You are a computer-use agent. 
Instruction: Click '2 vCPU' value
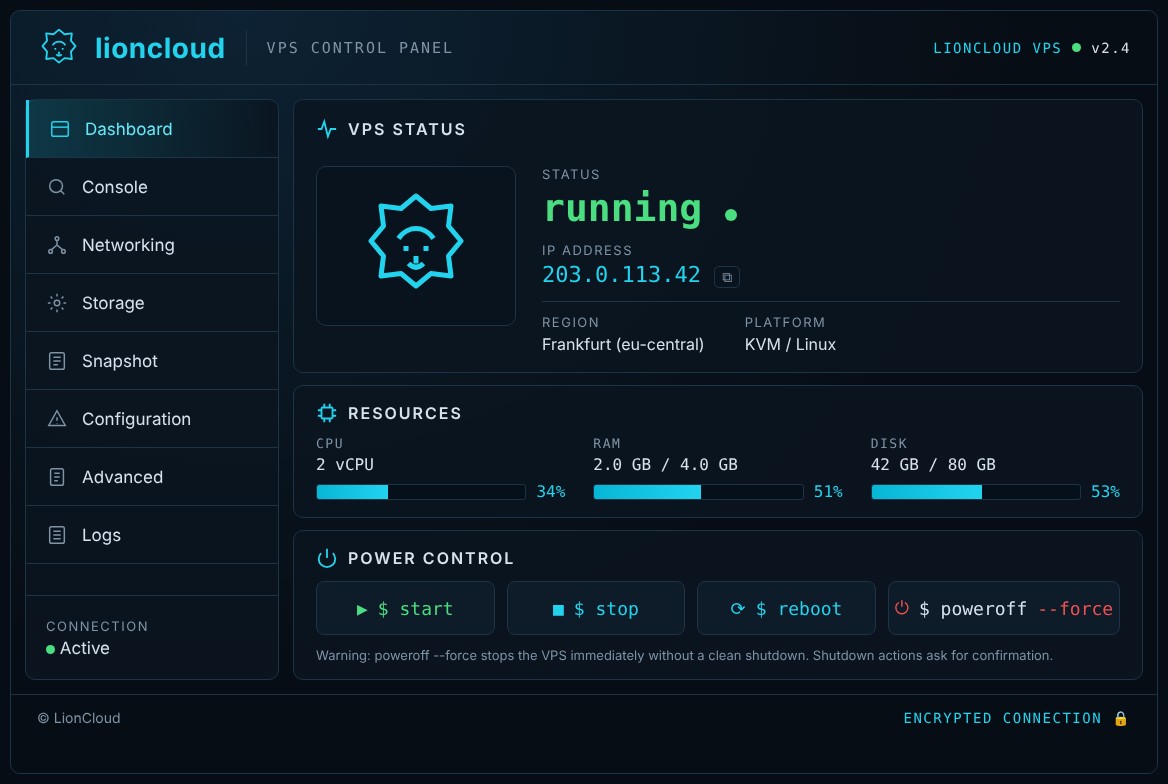[345, 464]
